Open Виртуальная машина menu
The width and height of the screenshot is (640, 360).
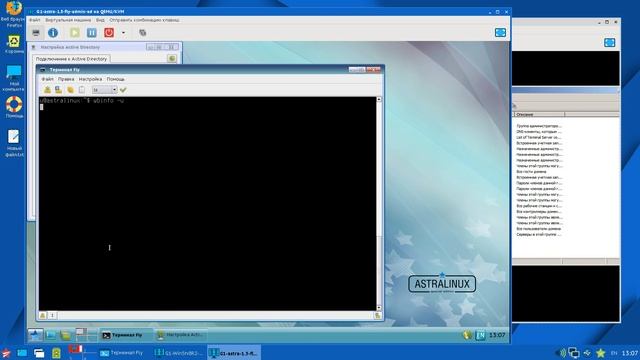(68, 20)
